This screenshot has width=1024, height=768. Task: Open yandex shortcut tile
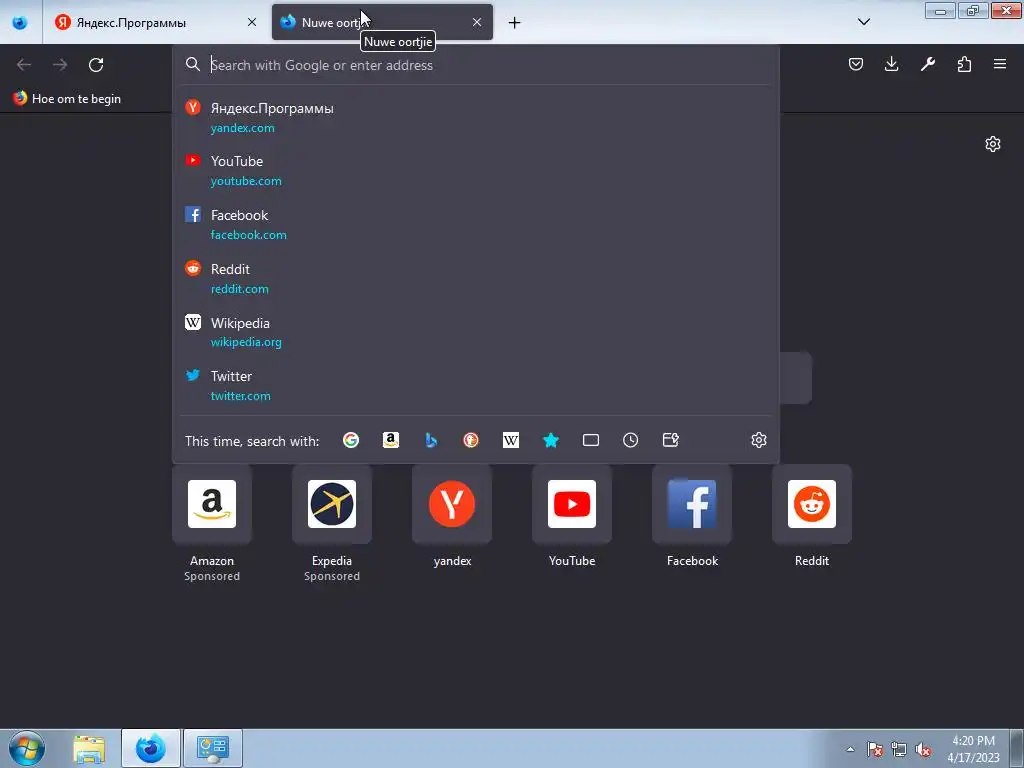(x=452, y=504)
